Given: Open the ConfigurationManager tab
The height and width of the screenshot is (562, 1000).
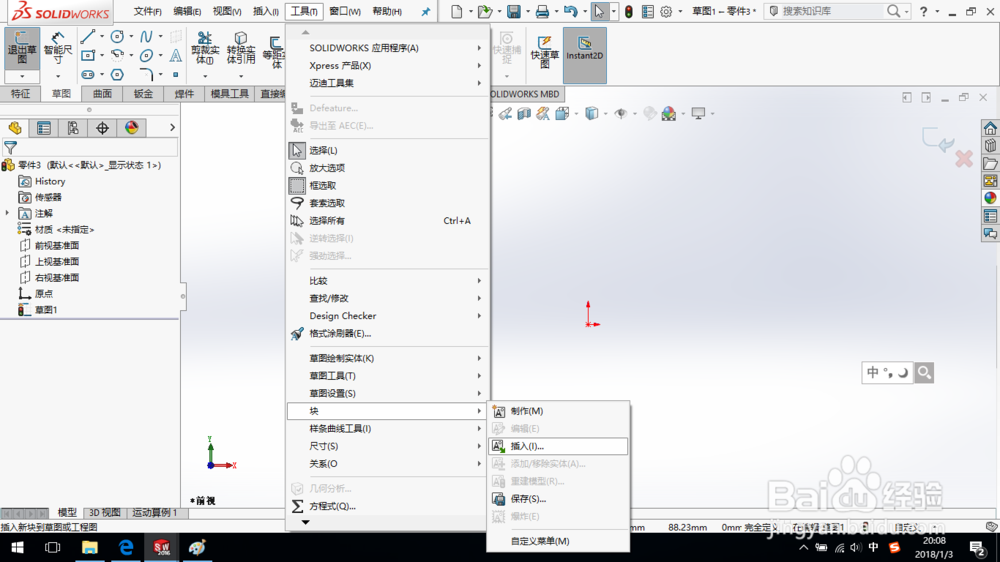Looking at the screenshot, I should click(73, 128).
